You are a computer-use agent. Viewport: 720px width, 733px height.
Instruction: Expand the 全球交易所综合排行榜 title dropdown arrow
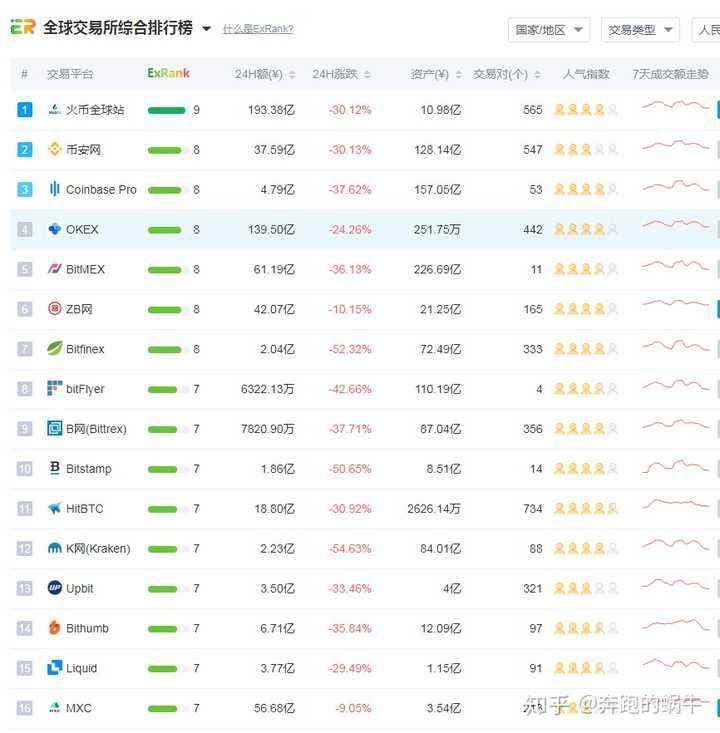(207, 29)
